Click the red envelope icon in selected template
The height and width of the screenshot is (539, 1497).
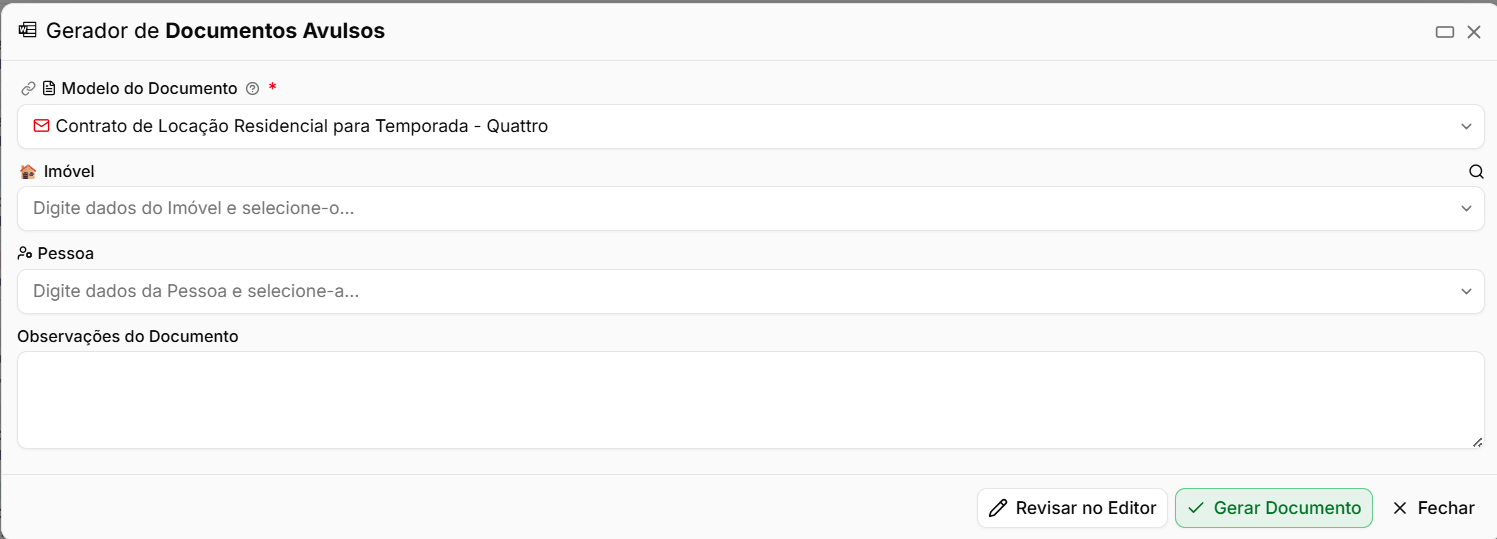[x=41, y=126]
